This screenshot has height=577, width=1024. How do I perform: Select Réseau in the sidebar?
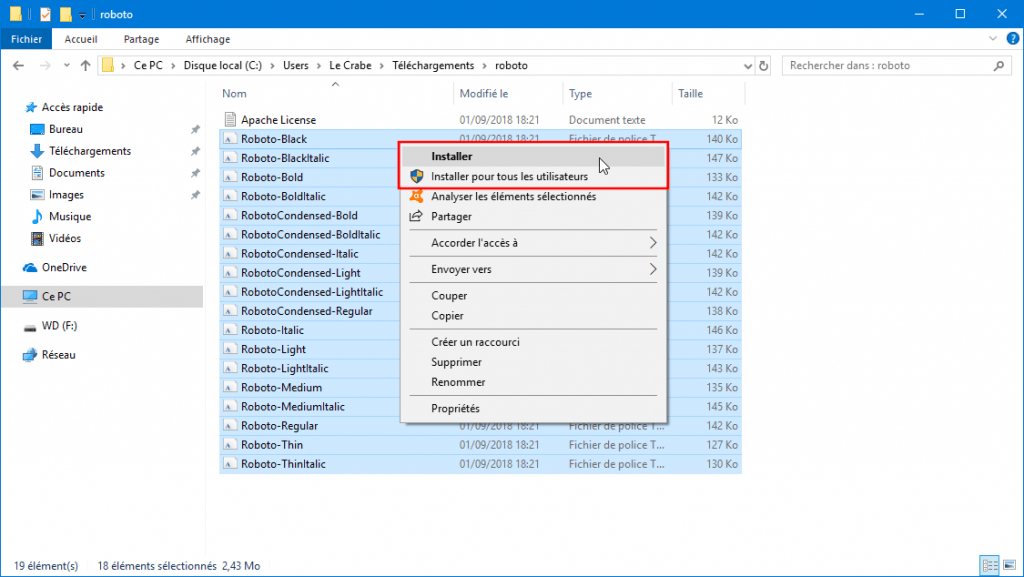tap(58, 355)
